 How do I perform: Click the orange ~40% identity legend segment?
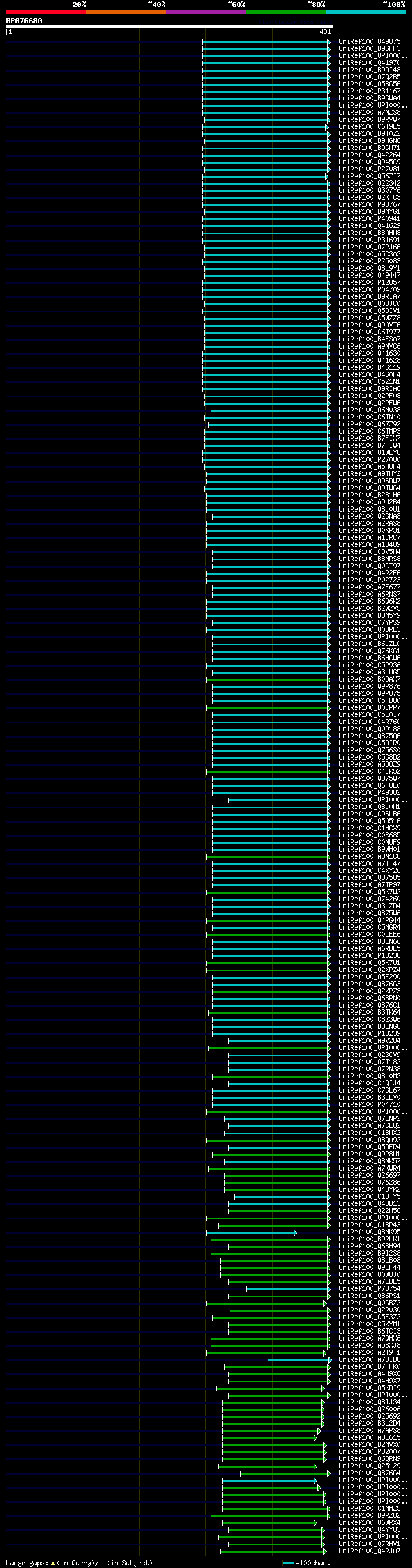[x=126, y=12]
